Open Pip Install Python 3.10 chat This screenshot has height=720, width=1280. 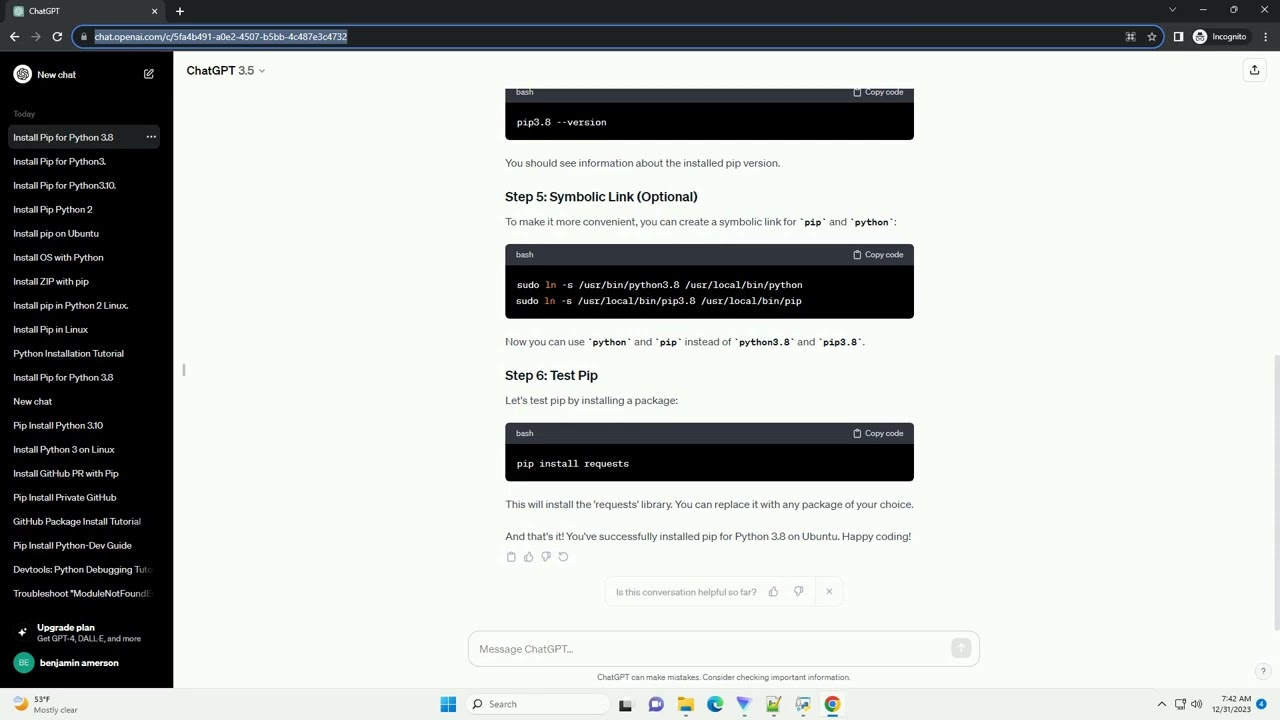pos(86,425)
